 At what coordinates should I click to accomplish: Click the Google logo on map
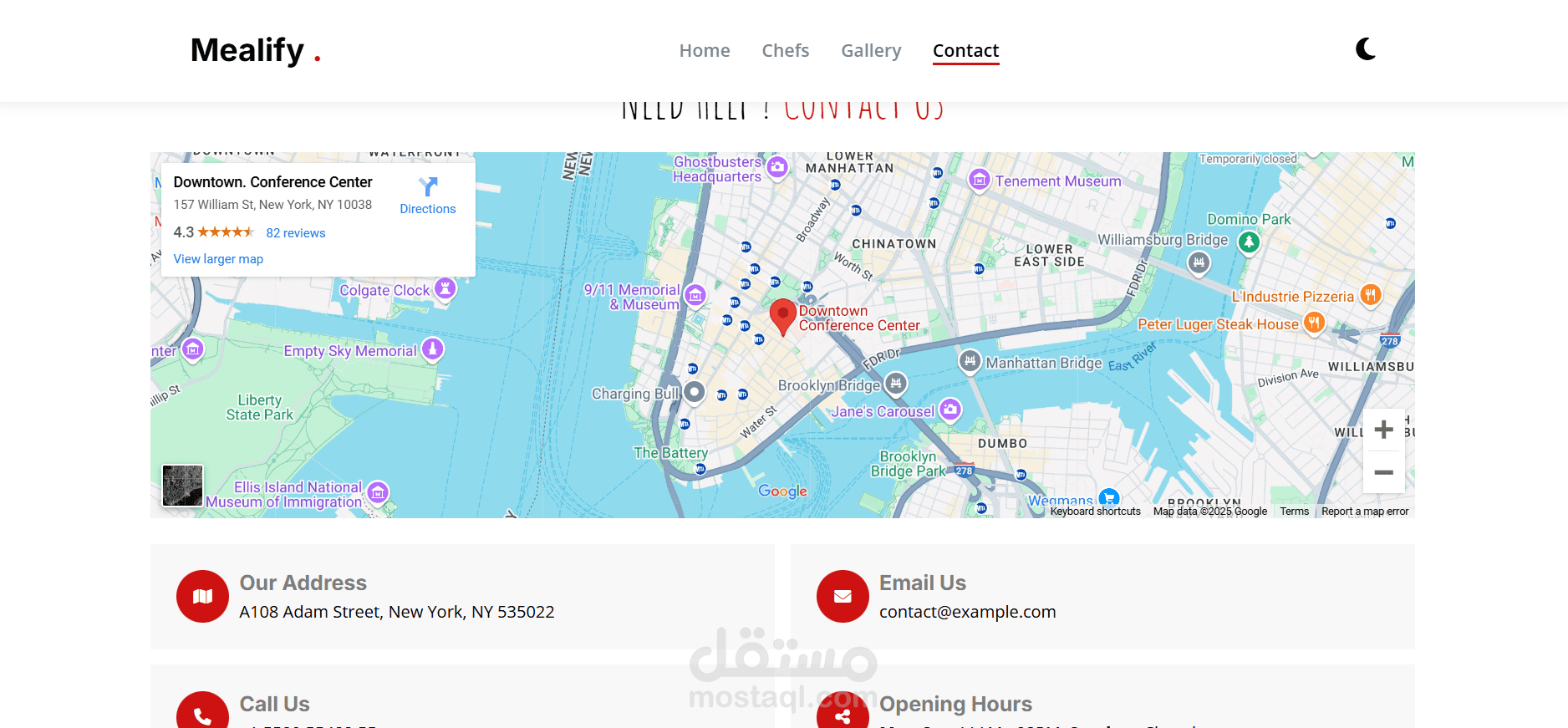pyautogui.click(x=783, y=491)
